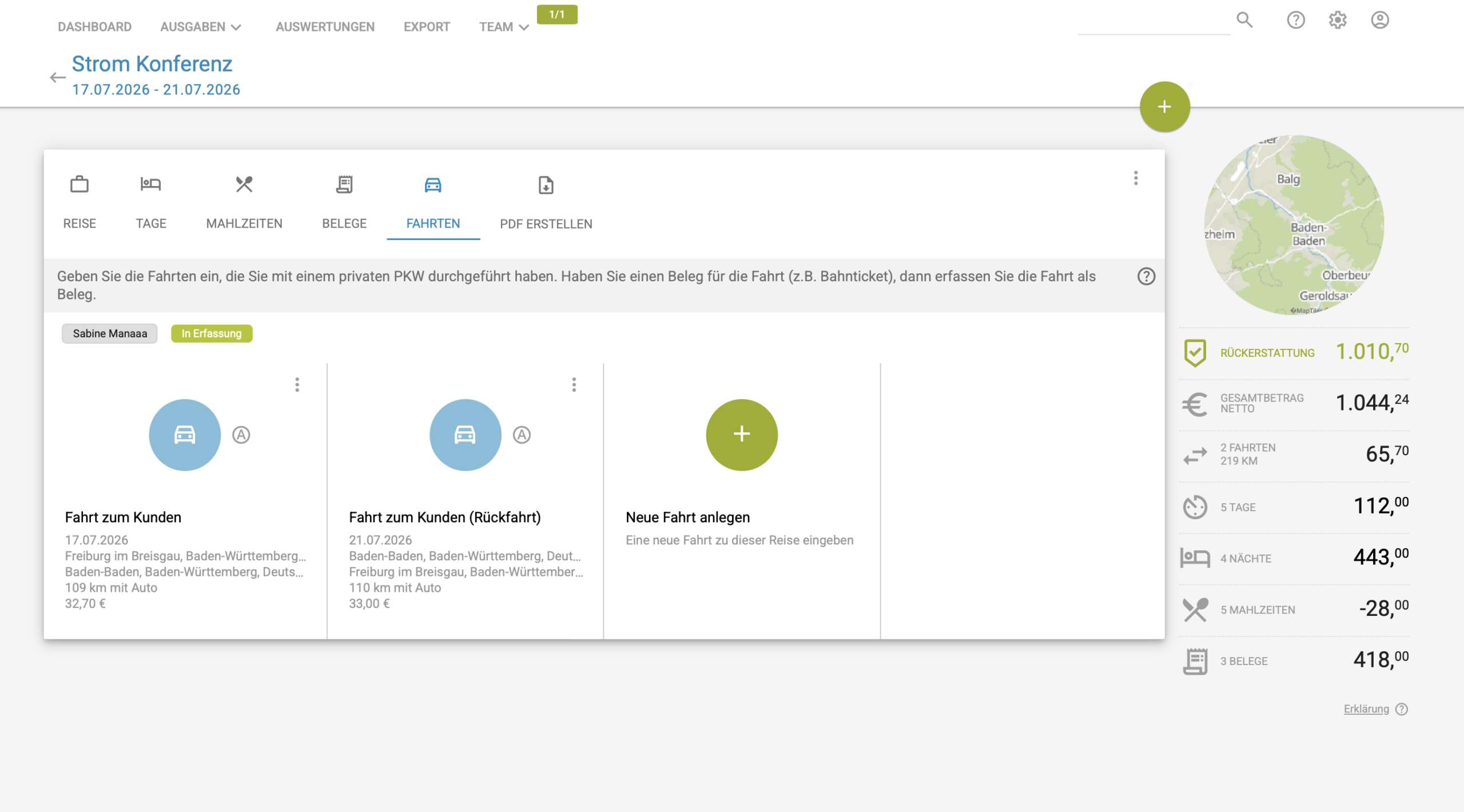The width and height of the screenshot is (1464, 812).
Task: Open the Erklärung link
Action: [x=1366, y=709]
